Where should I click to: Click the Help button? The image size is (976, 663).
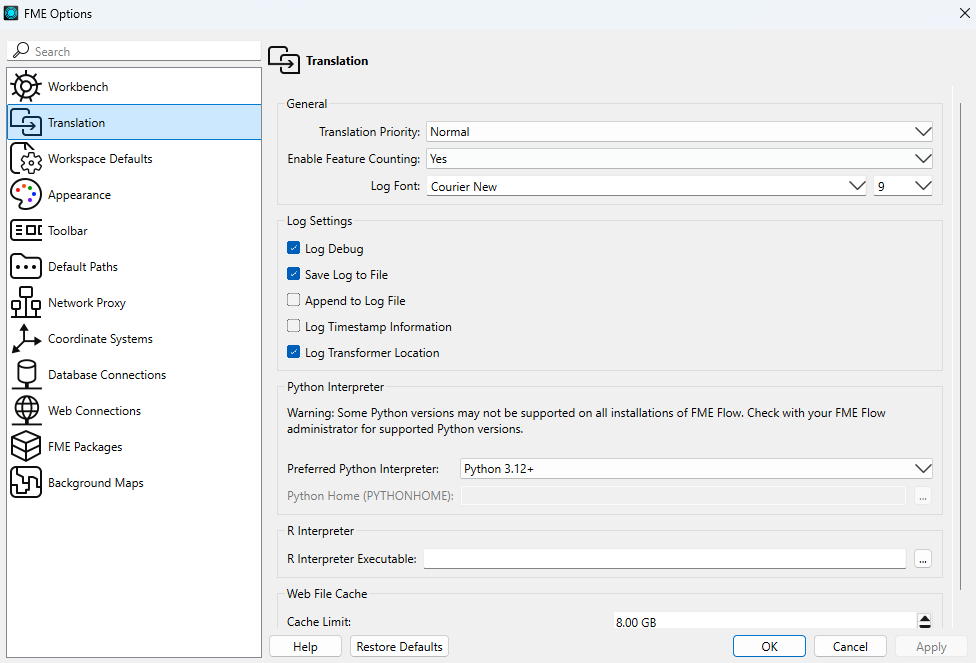(x=305, y=647)
